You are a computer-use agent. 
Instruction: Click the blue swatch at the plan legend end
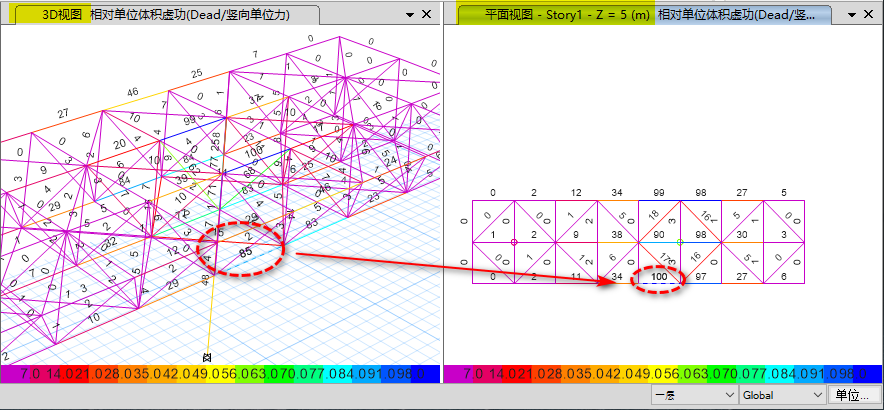click(x=872, y=374)
